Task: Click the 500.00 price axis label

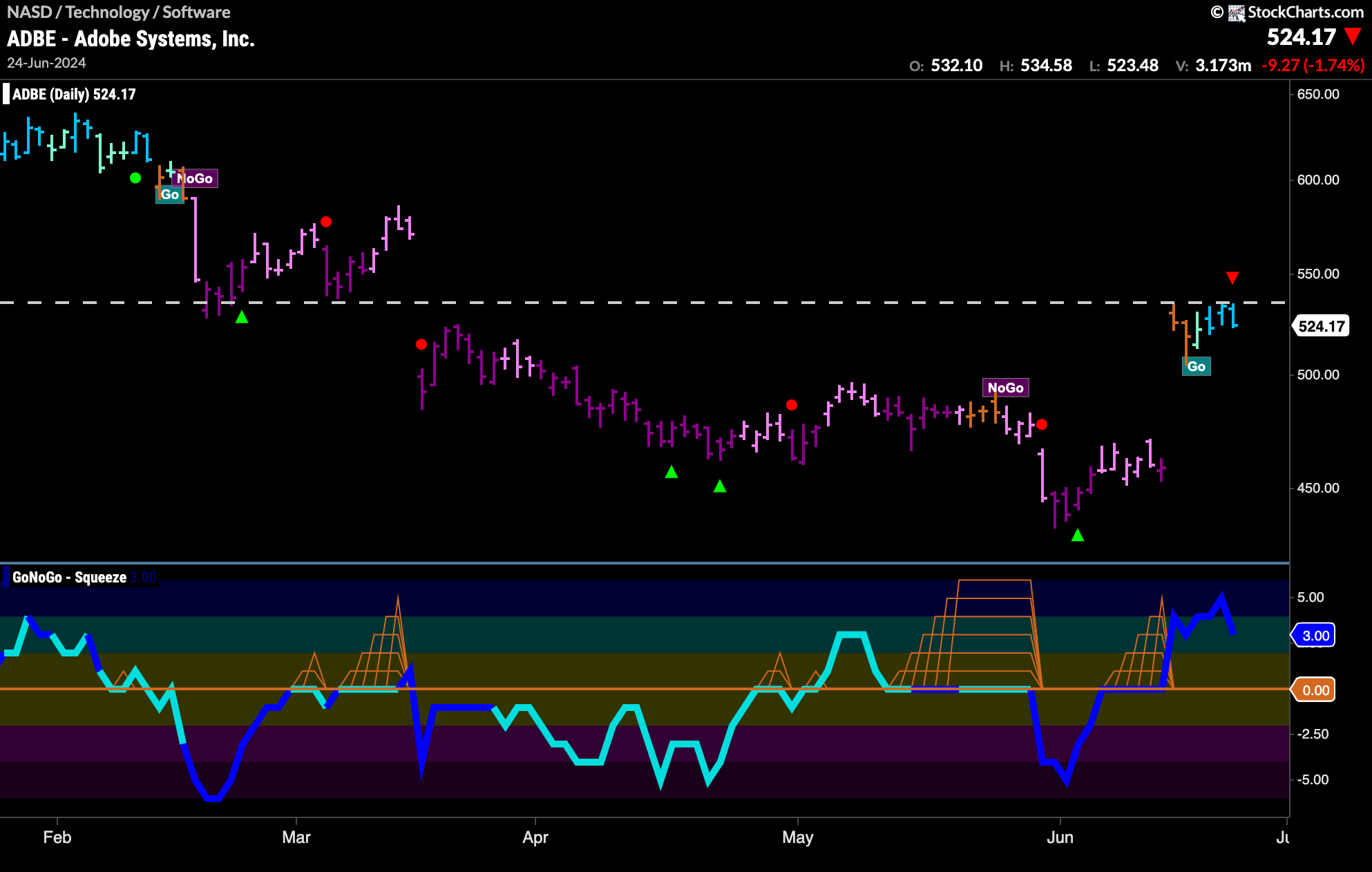Action: [1318, 375]
